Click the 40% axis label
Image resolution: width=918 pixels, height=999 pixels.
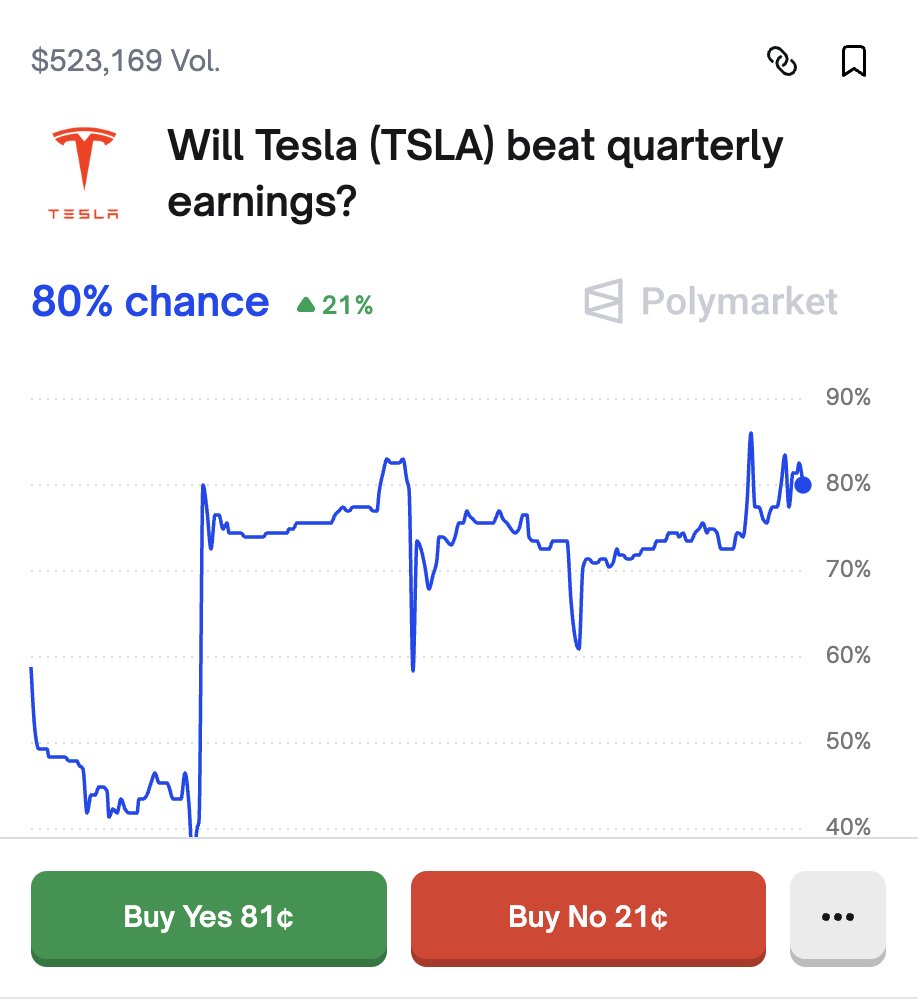tap(848, 827)
